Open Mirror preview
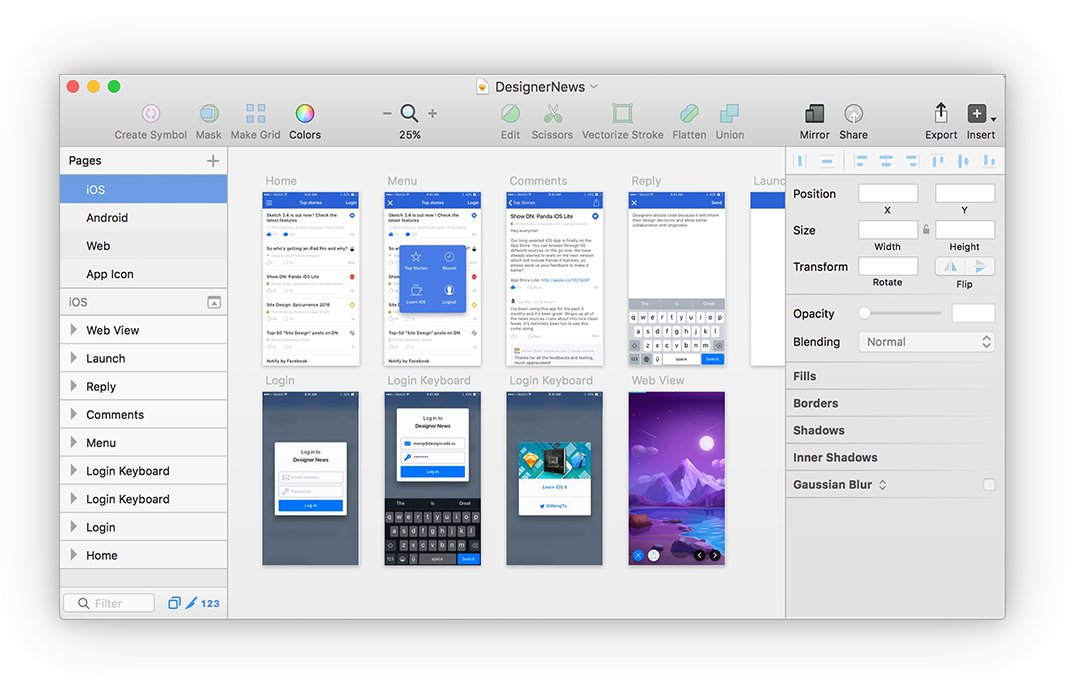 (815, 113)
